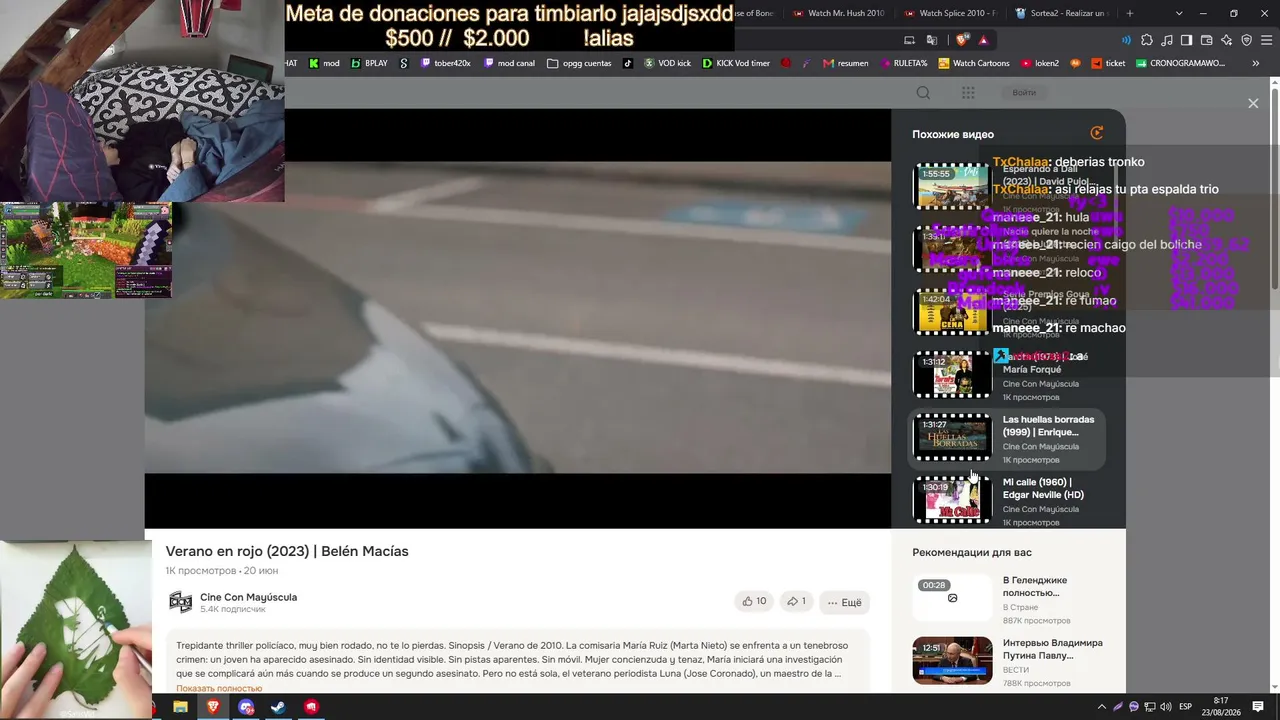1280x720 pixels.
Task: Click the Brave Shields icon in address bar
Action: pos(962,40)
